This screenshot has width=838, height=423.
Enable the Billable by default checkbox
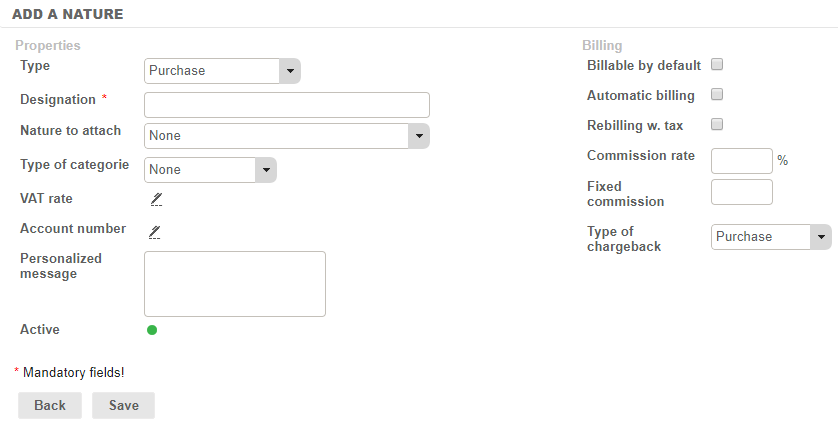click(716, 65)
